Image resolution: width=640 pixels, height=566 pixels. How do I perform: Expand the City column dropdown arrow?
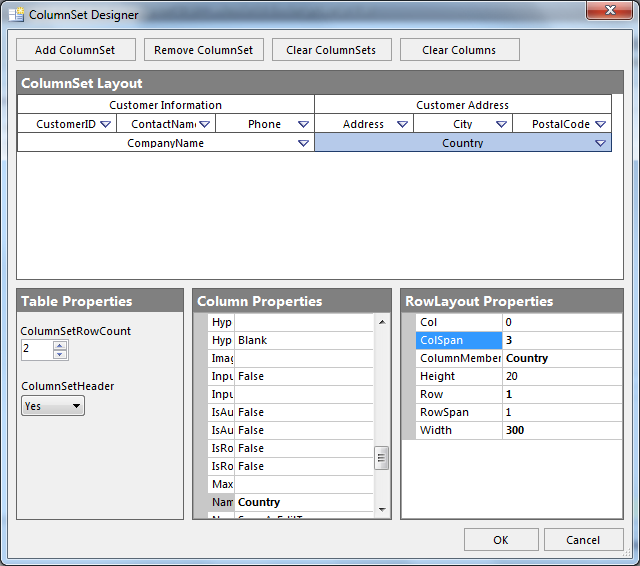tap(501, 125)
